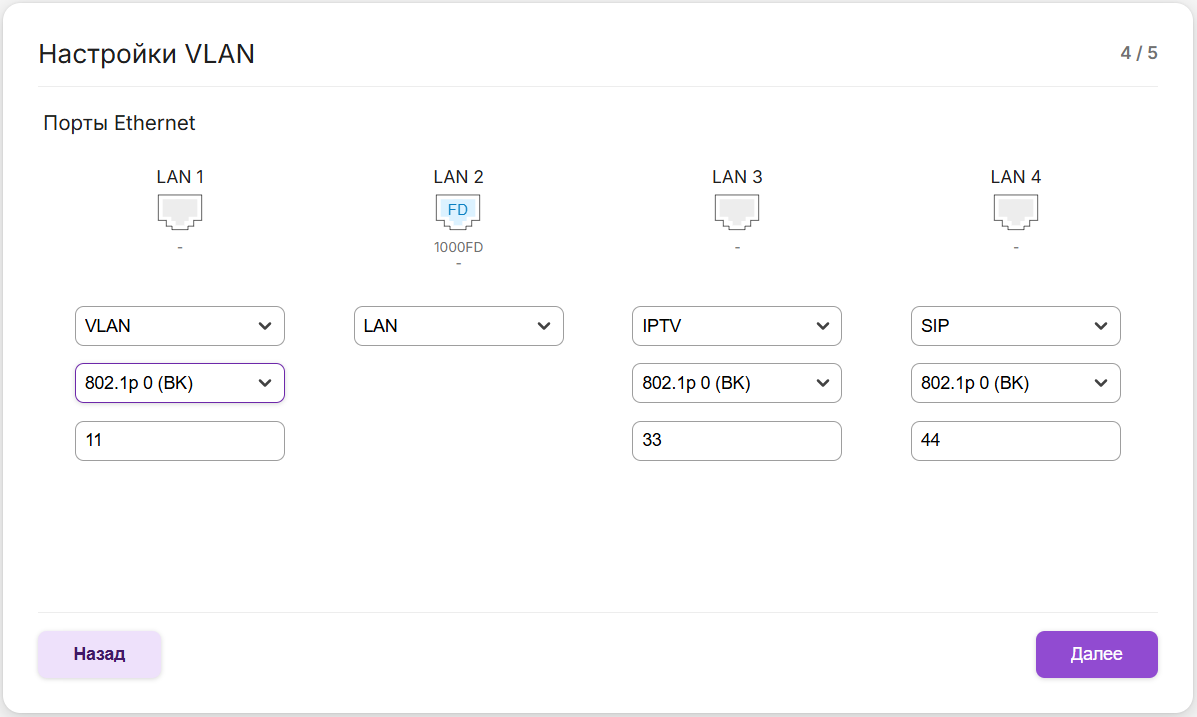
Task: Click the VLAN ID field containing 11
Action: point(180,441)
